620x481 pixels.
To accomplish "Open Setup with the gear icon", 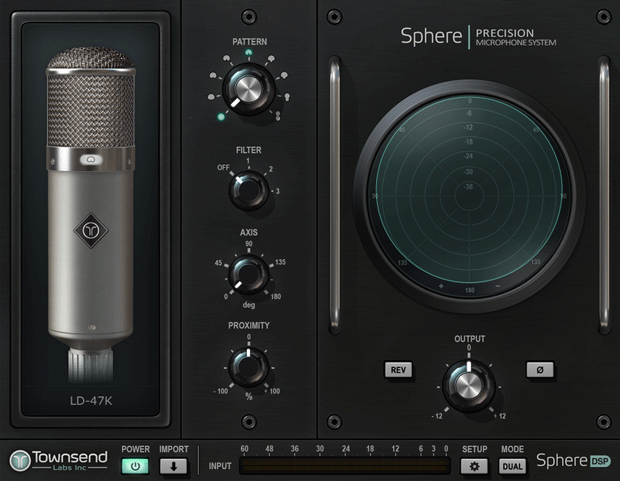I will (474, 465).
